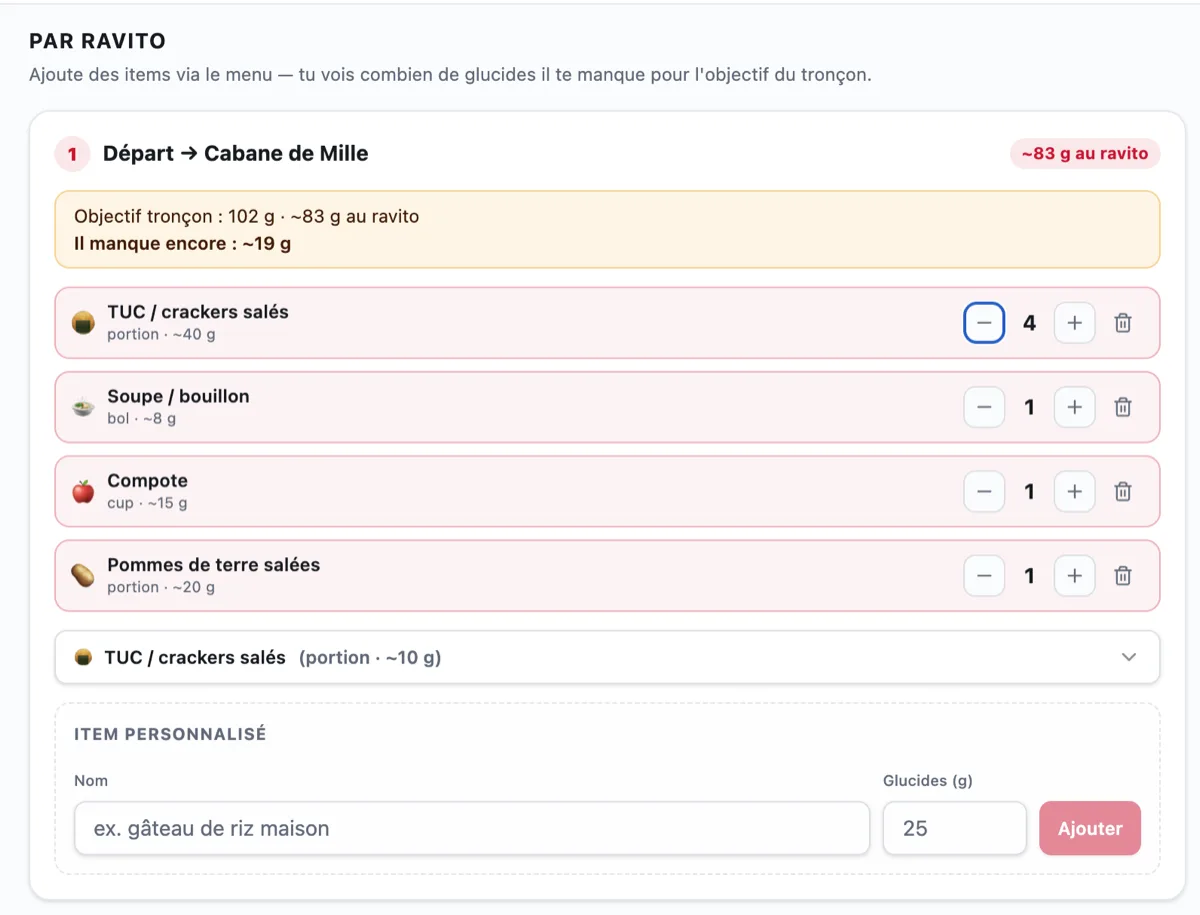Trash the Pommes de terre salées item
The image size is (1200, 915).
pos(1123,576)
